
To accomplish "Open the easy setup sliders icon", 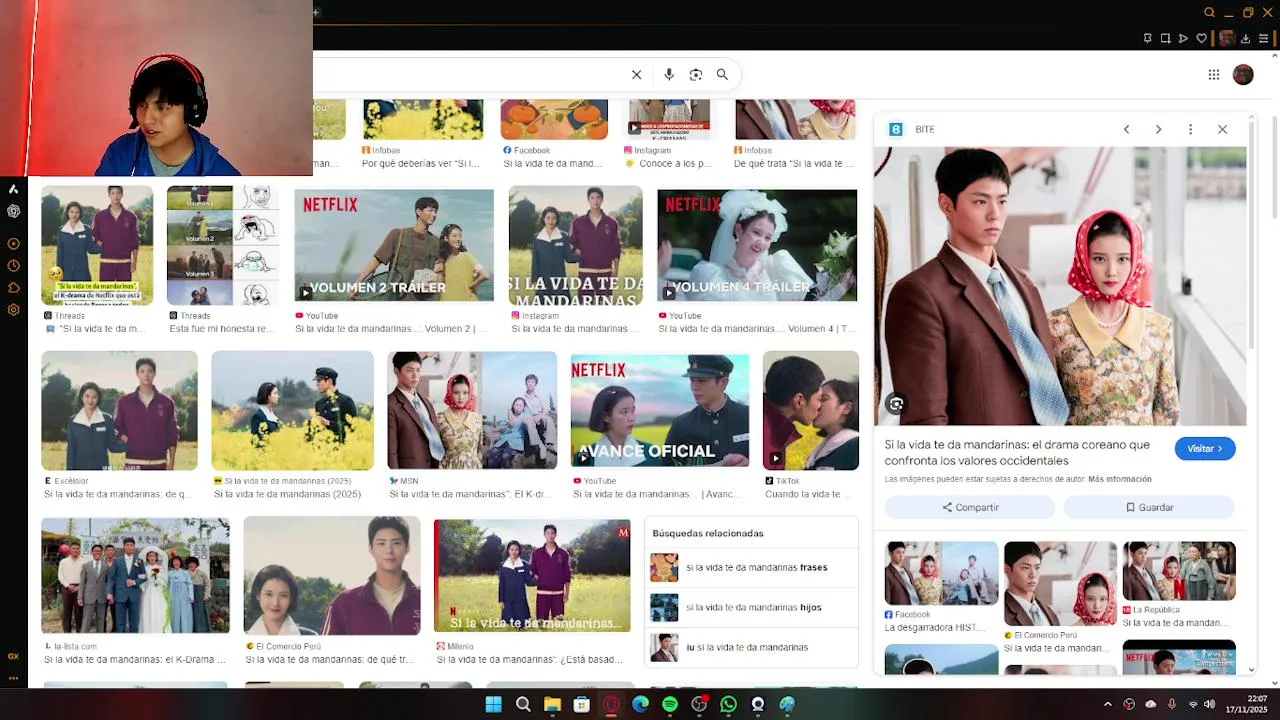I will (1265, 39).
